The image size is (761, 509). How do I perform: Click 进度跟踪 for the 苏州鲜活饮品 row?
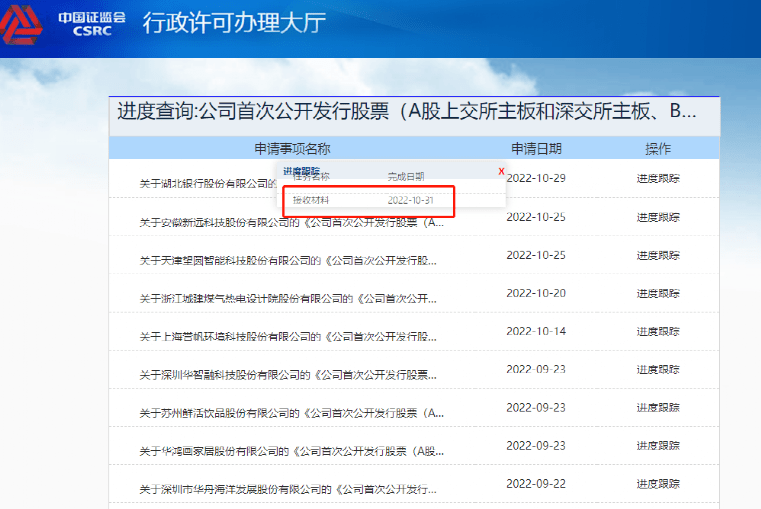coord(658,408)
